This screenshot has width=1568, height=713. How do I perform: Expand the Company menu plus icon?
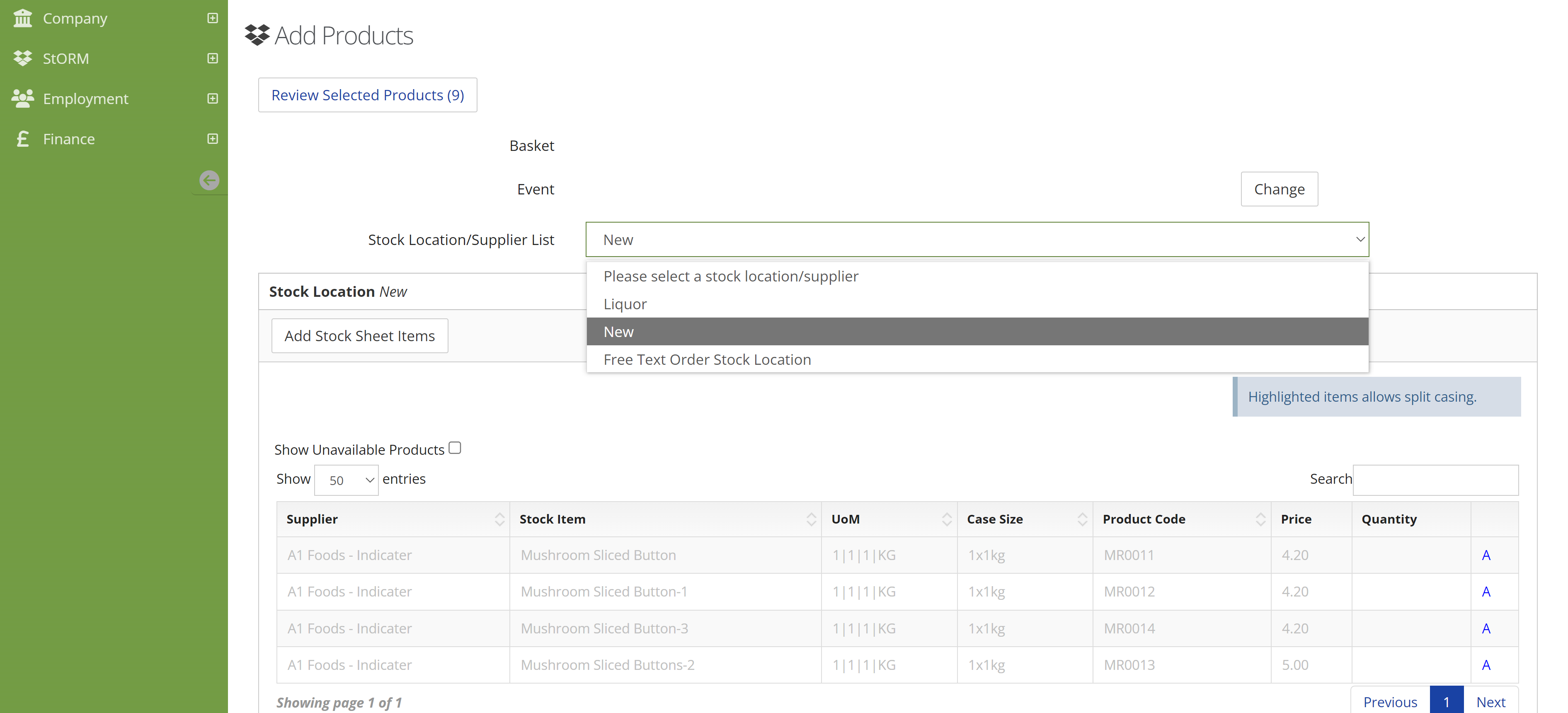point(213,18)
